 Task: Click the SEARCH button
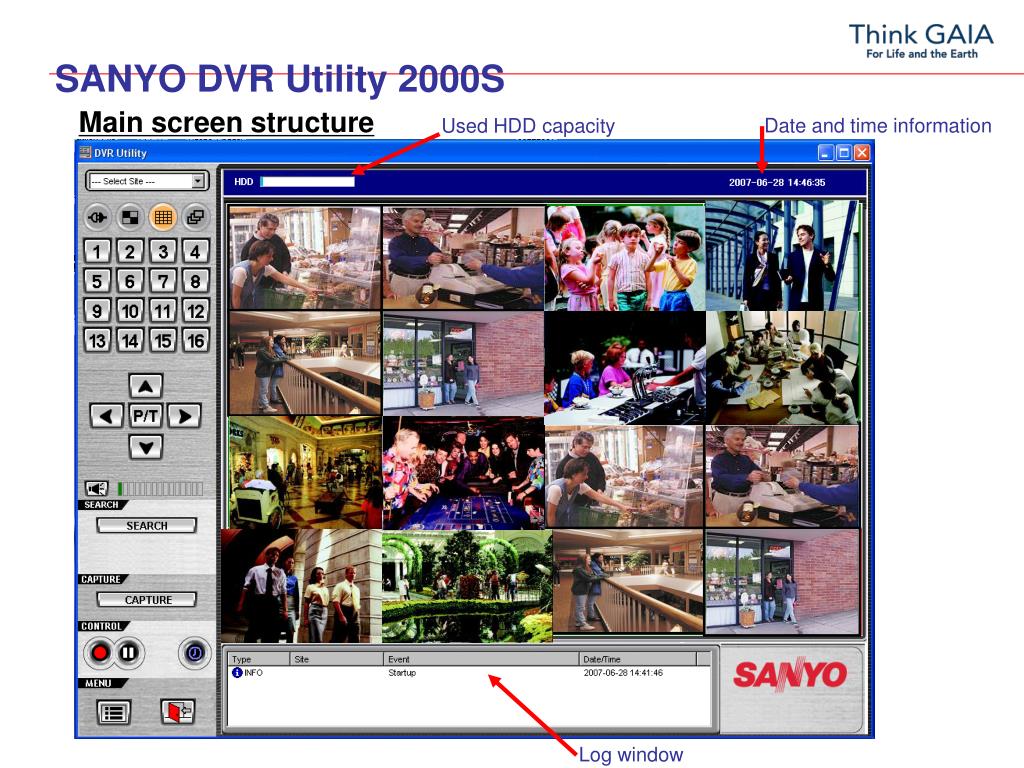pyautogui.click(x=147, y=526)
